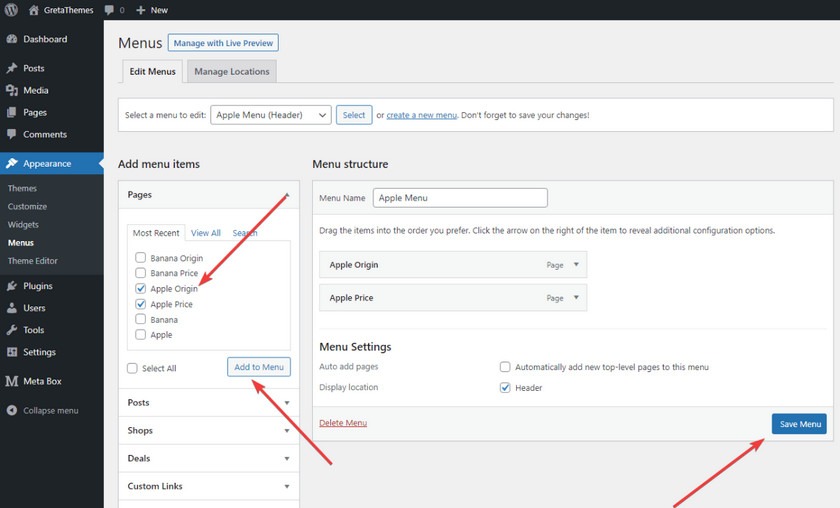Click the Tools wrench icon
The width and height of the screenshot is (840, 508).
(12, 330)
